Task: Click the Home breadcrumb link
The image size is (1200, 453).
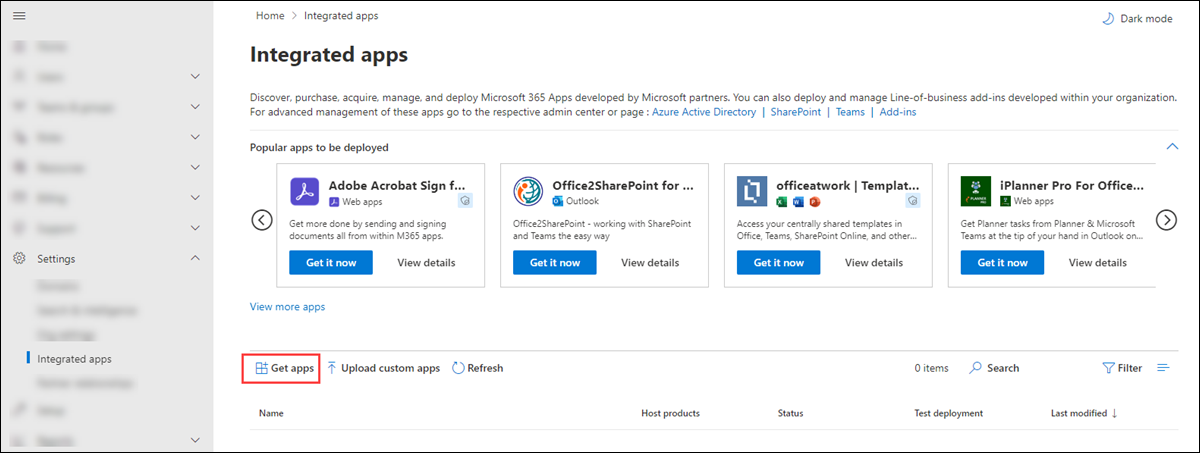Action: tap(269, 16)
